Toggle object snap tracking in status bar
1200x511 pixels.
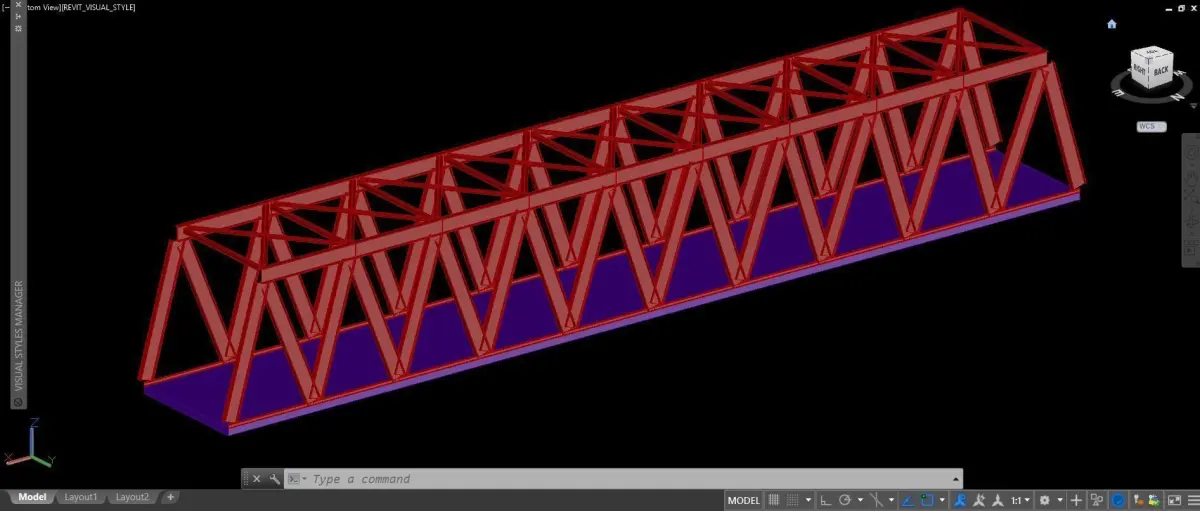908,500
